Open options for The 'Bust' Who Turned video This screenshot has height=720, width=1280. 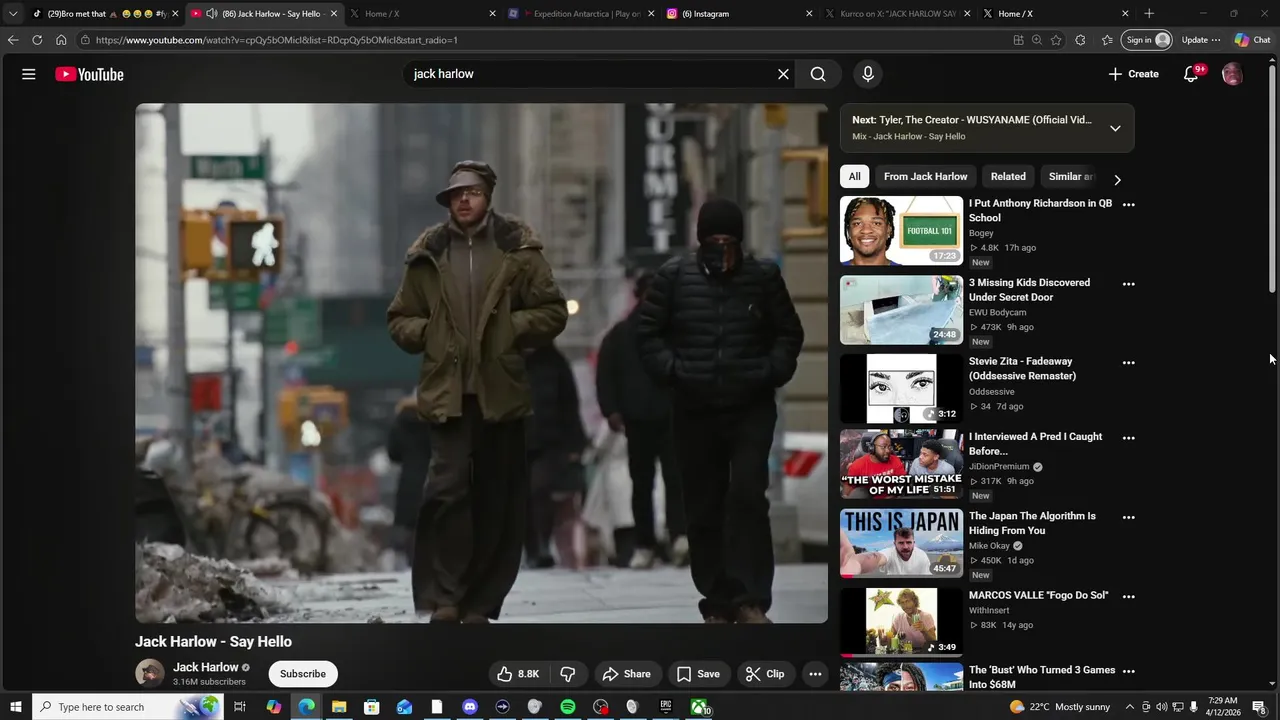1129,671
